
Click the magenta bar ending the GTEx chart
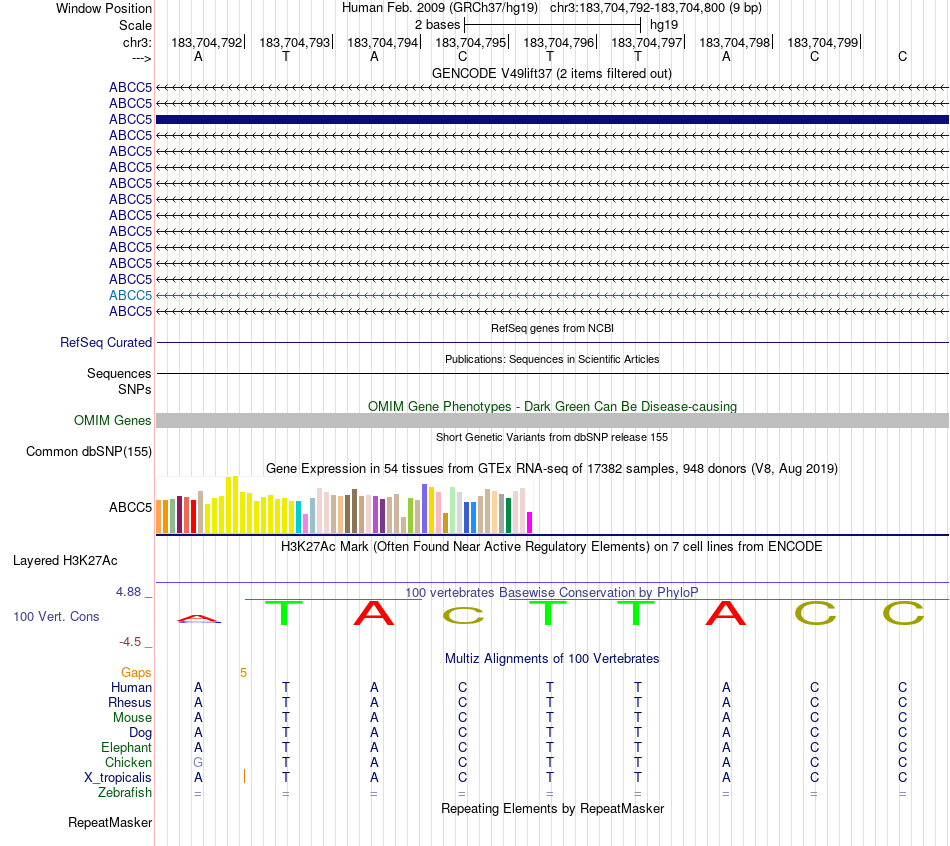(529, 522)
